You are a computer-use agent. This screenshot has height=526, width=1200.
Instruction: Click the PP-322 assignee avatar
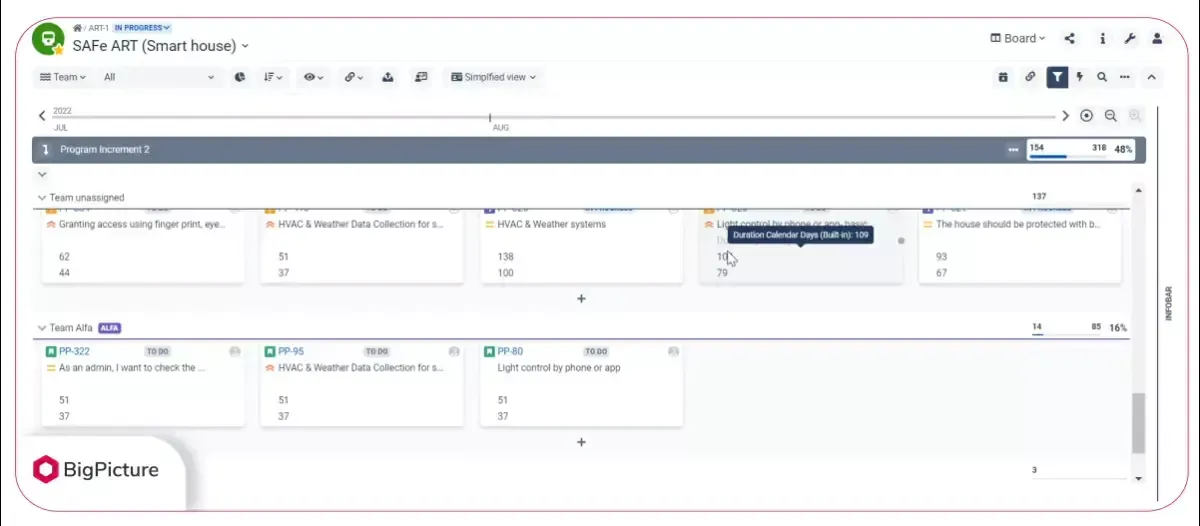[x=235, y=352]
